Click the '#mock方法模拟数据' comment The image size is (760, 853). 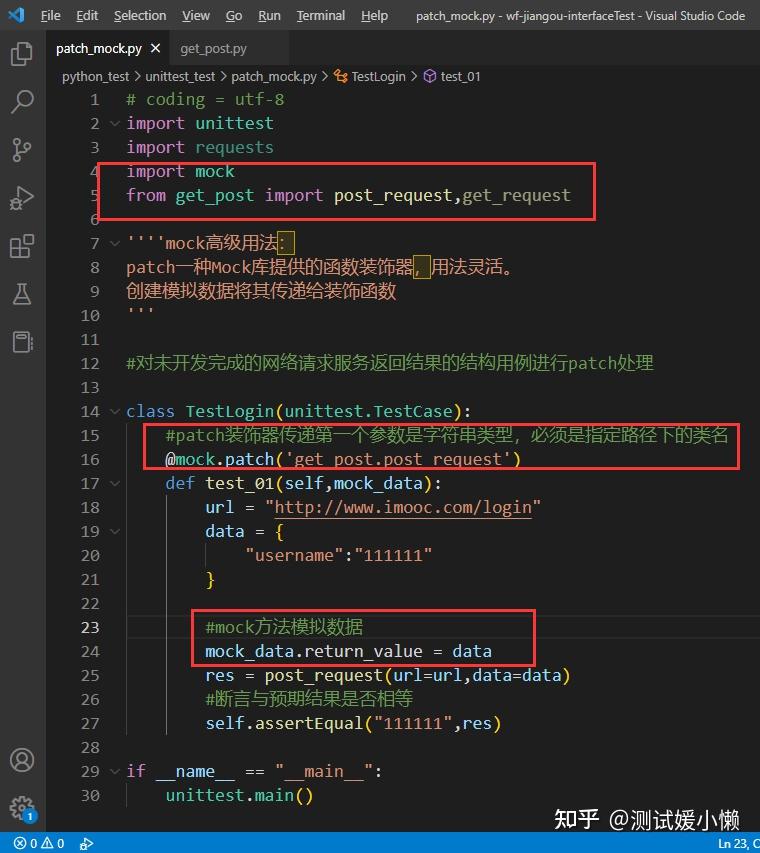click(x=284, y=627)
